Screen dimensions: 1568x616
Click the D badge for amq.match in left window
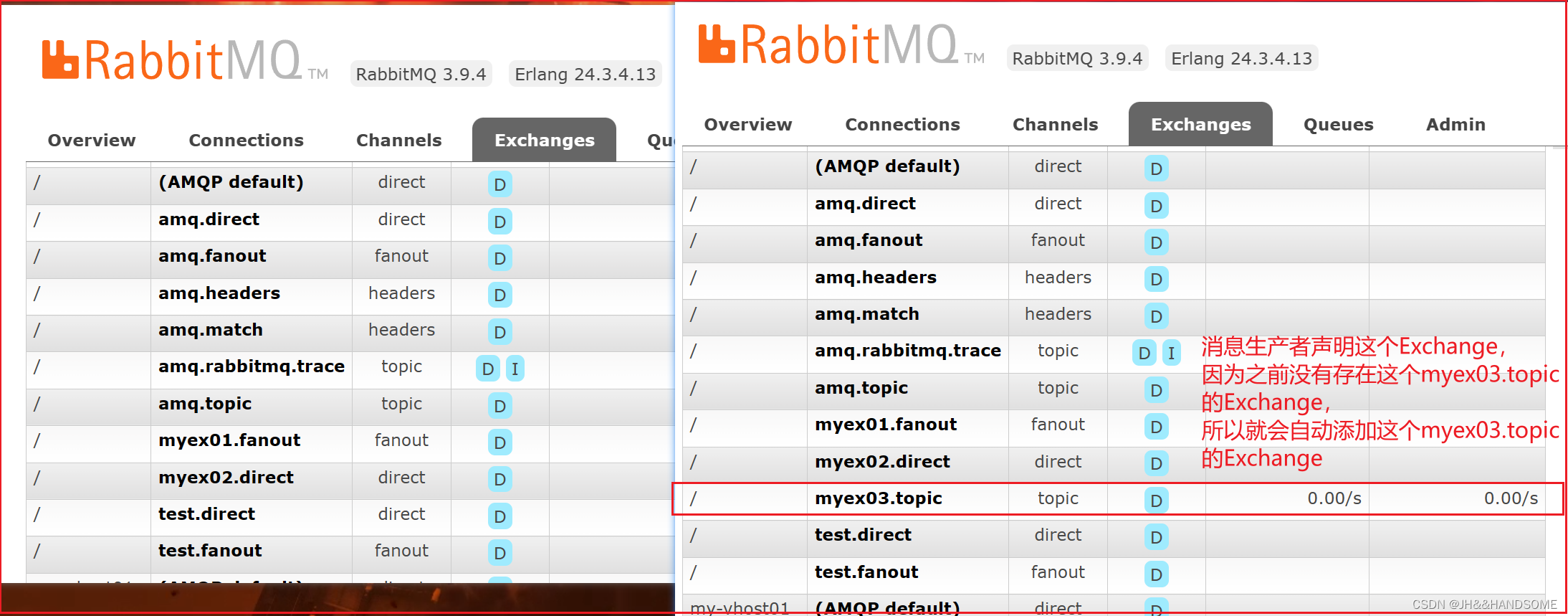(500, 332)
